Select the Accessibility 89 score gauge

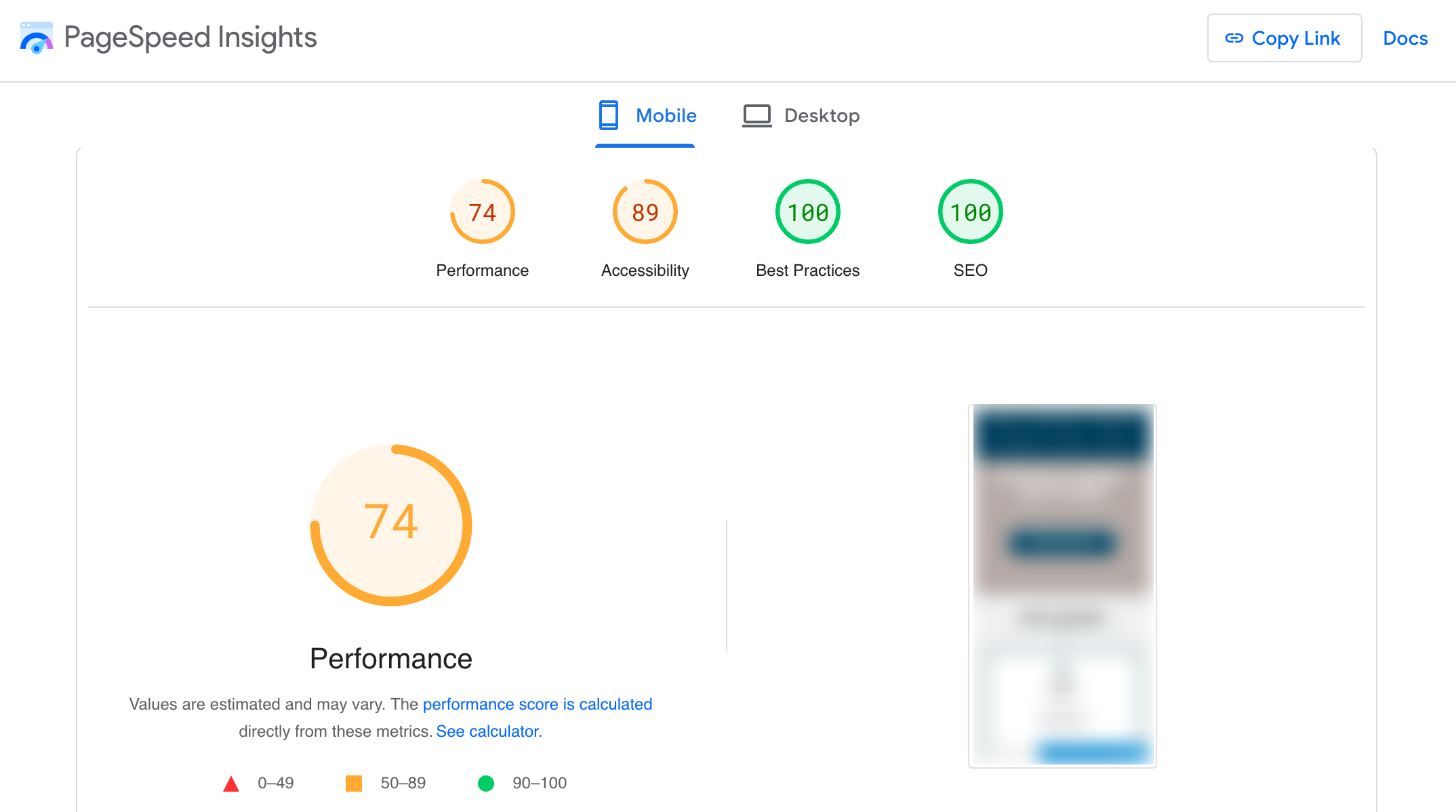click(x=645, y=211)
